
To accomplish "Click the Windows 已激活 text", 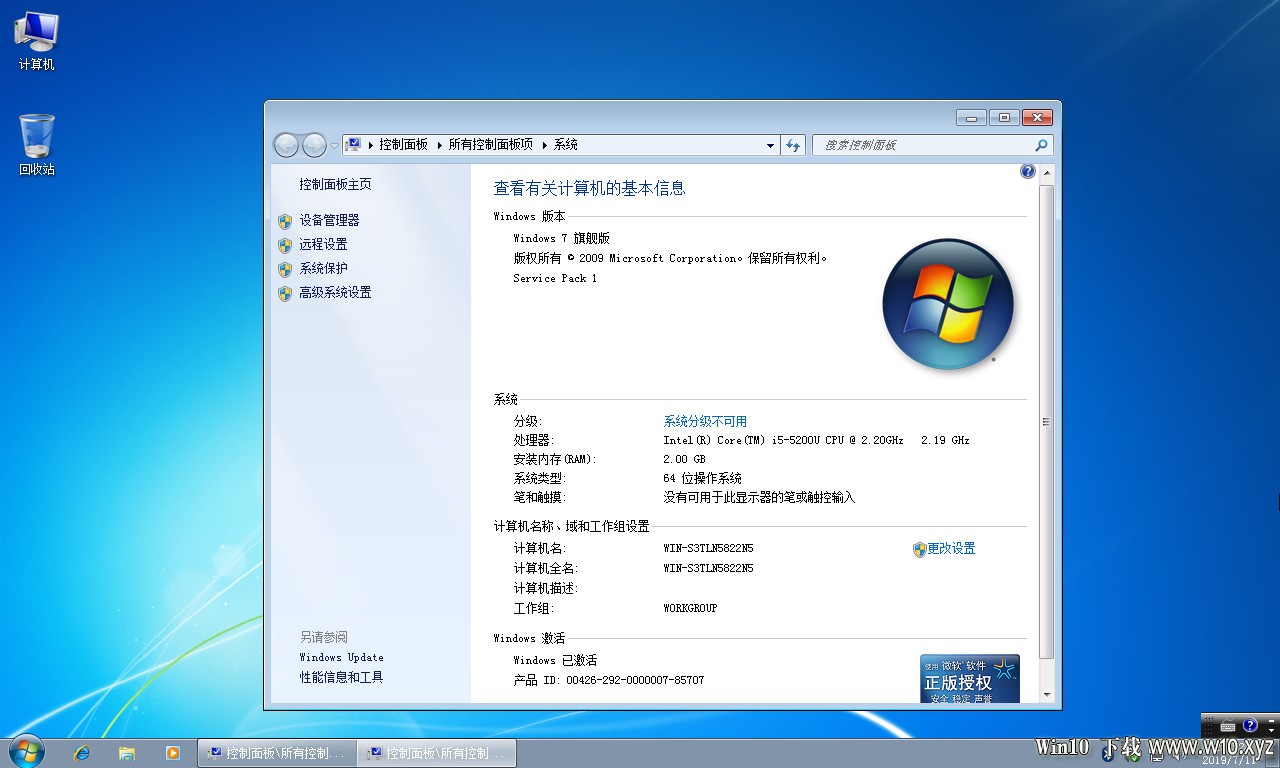I will (x=555, y=660).
